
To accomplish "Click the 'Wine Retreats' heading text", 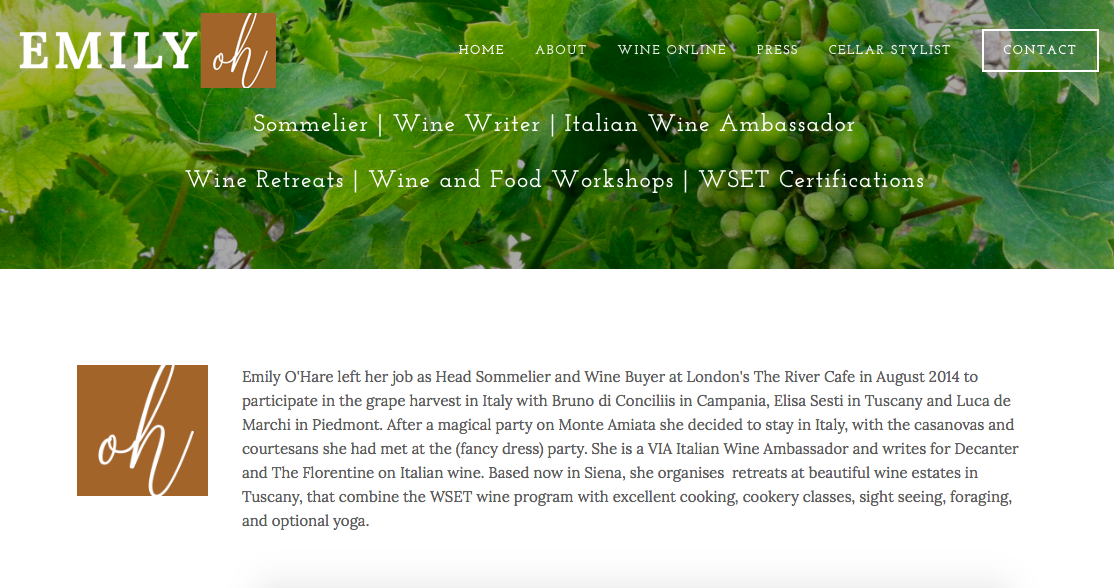I will 265,180.
